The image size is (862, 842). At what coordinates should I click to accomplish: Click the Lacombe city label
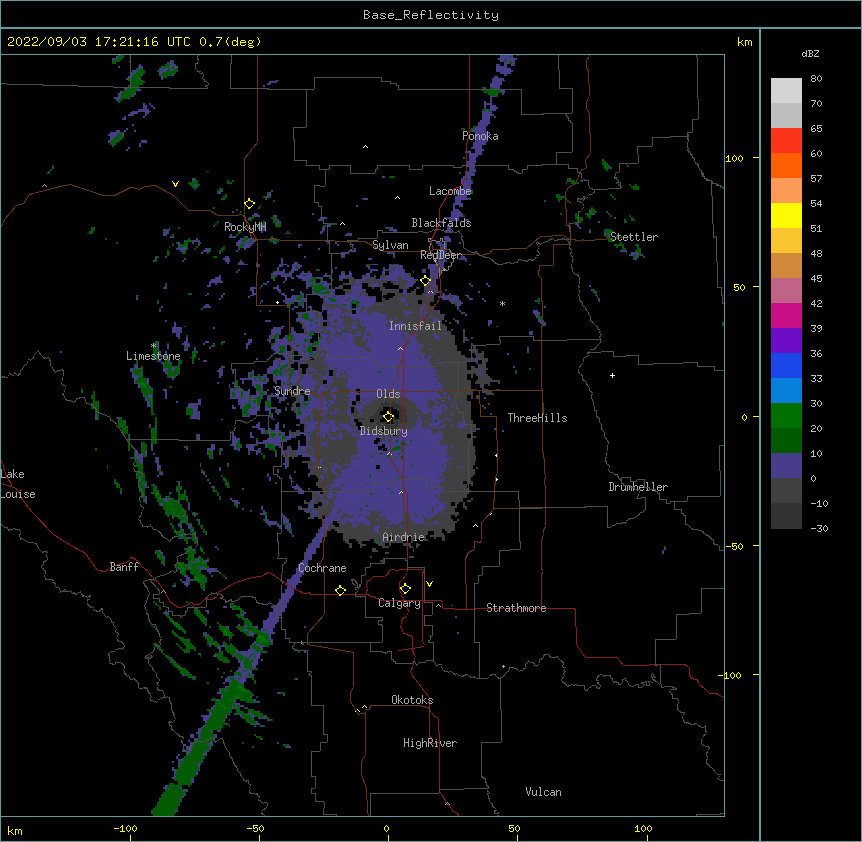[x=450, y=191]
